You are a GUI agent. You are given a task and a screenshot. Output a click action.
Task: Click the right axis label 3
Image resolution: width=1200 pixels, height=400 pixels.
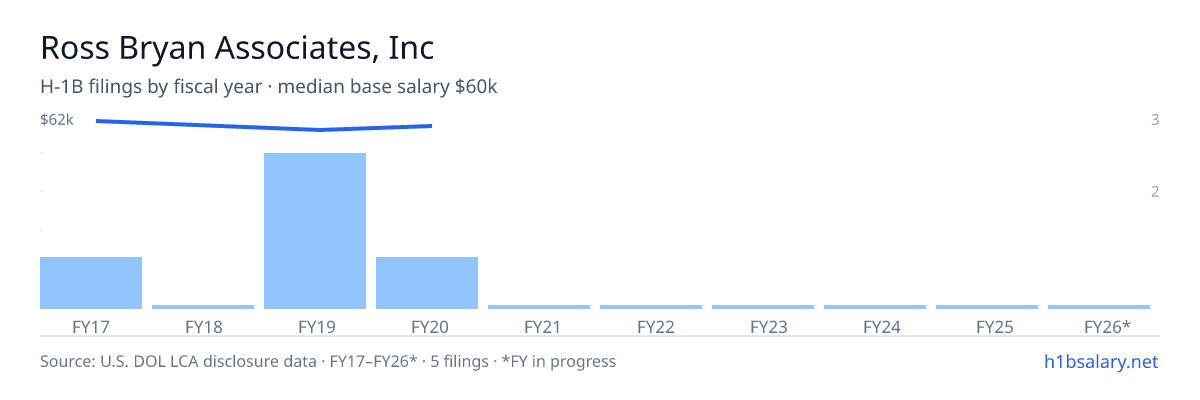tap(1155, 120)
